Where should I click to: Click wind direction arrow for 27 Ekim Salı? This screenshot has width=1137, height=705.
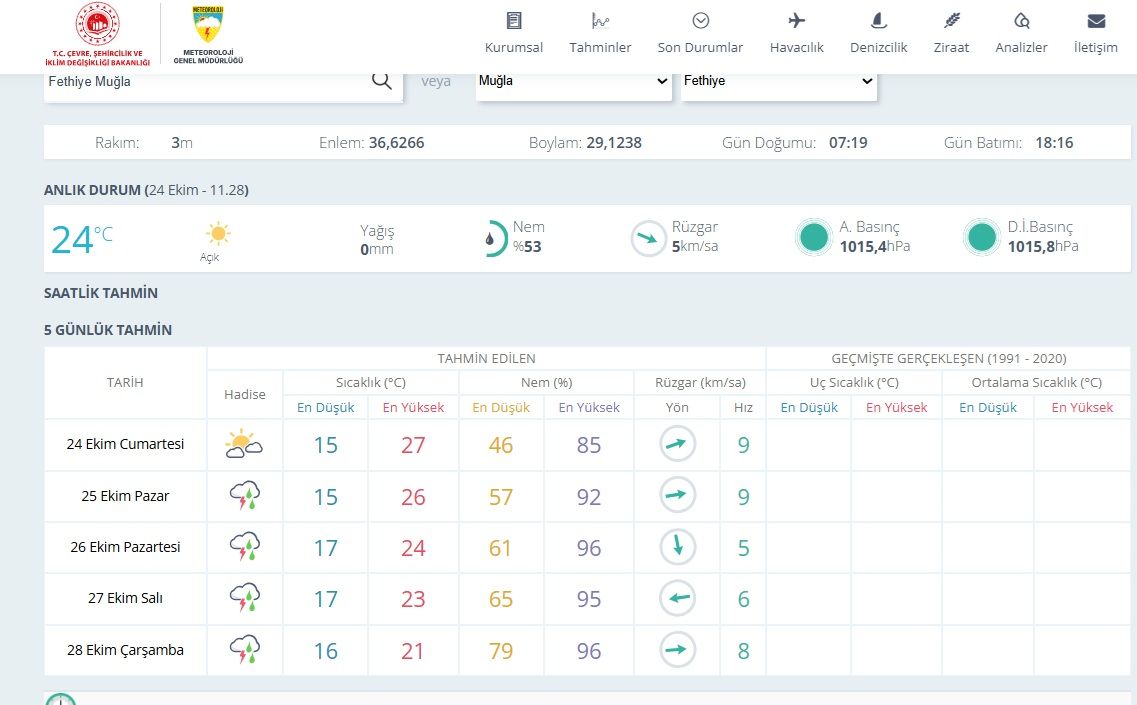pyautogui.click(x=677, y=598)
